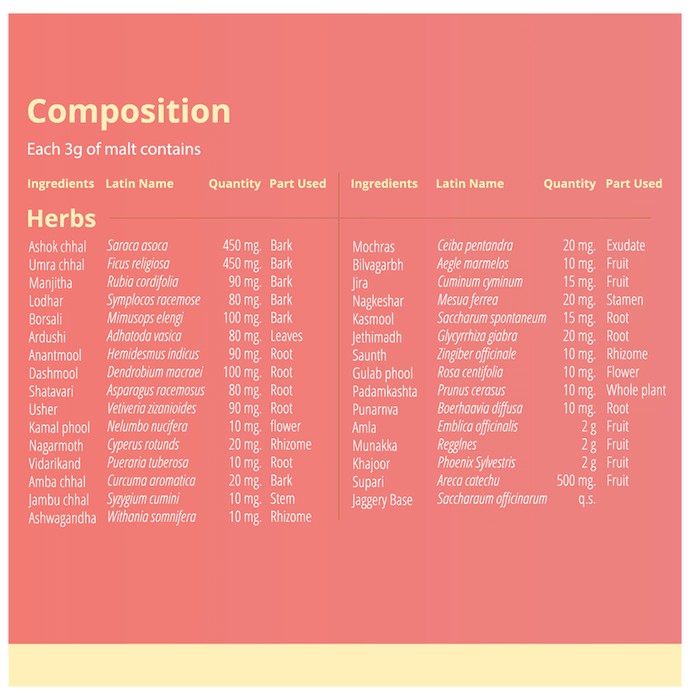Click the Withania somnifera text
The width and height of the screenshot is (690, 700).
(151, 517)
